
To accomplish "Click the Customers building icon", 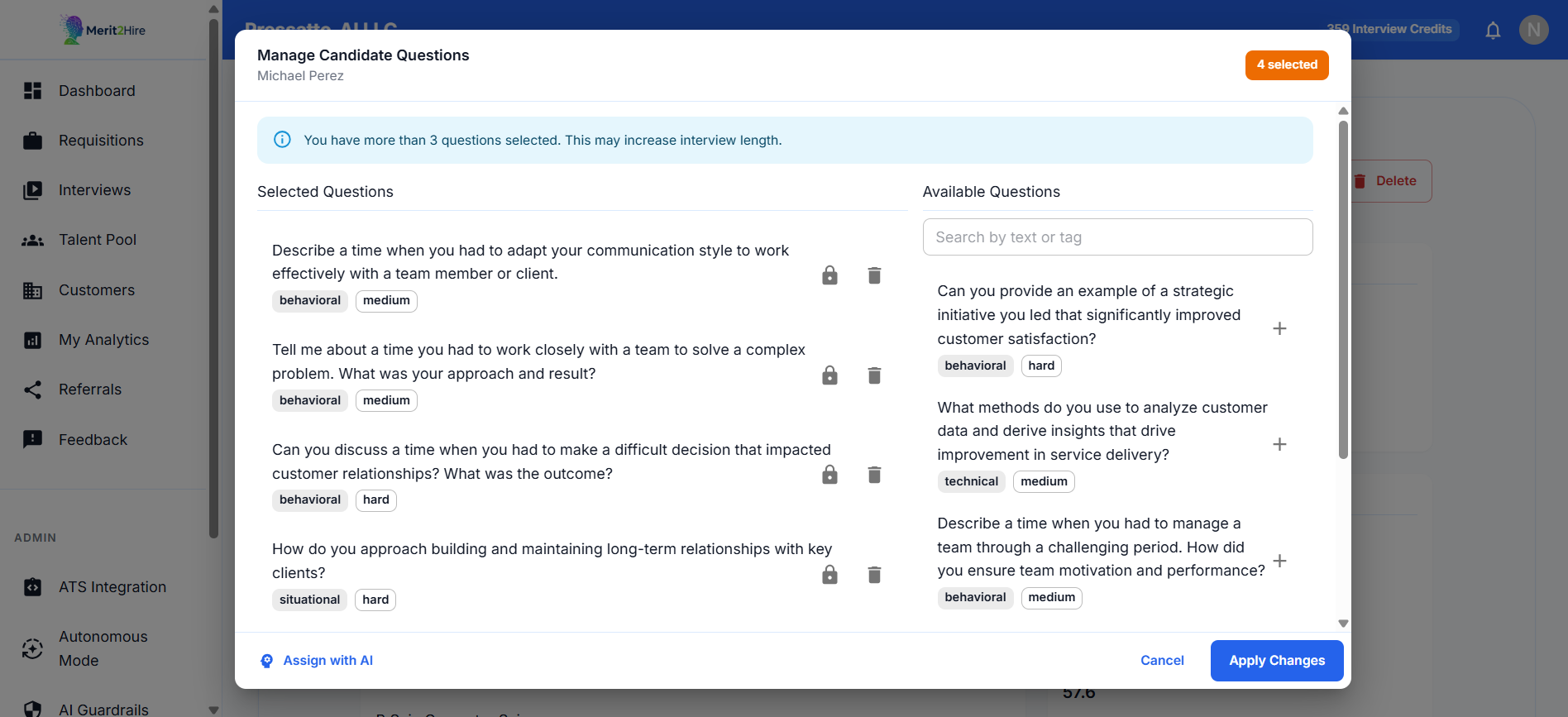I will point(32,290).
